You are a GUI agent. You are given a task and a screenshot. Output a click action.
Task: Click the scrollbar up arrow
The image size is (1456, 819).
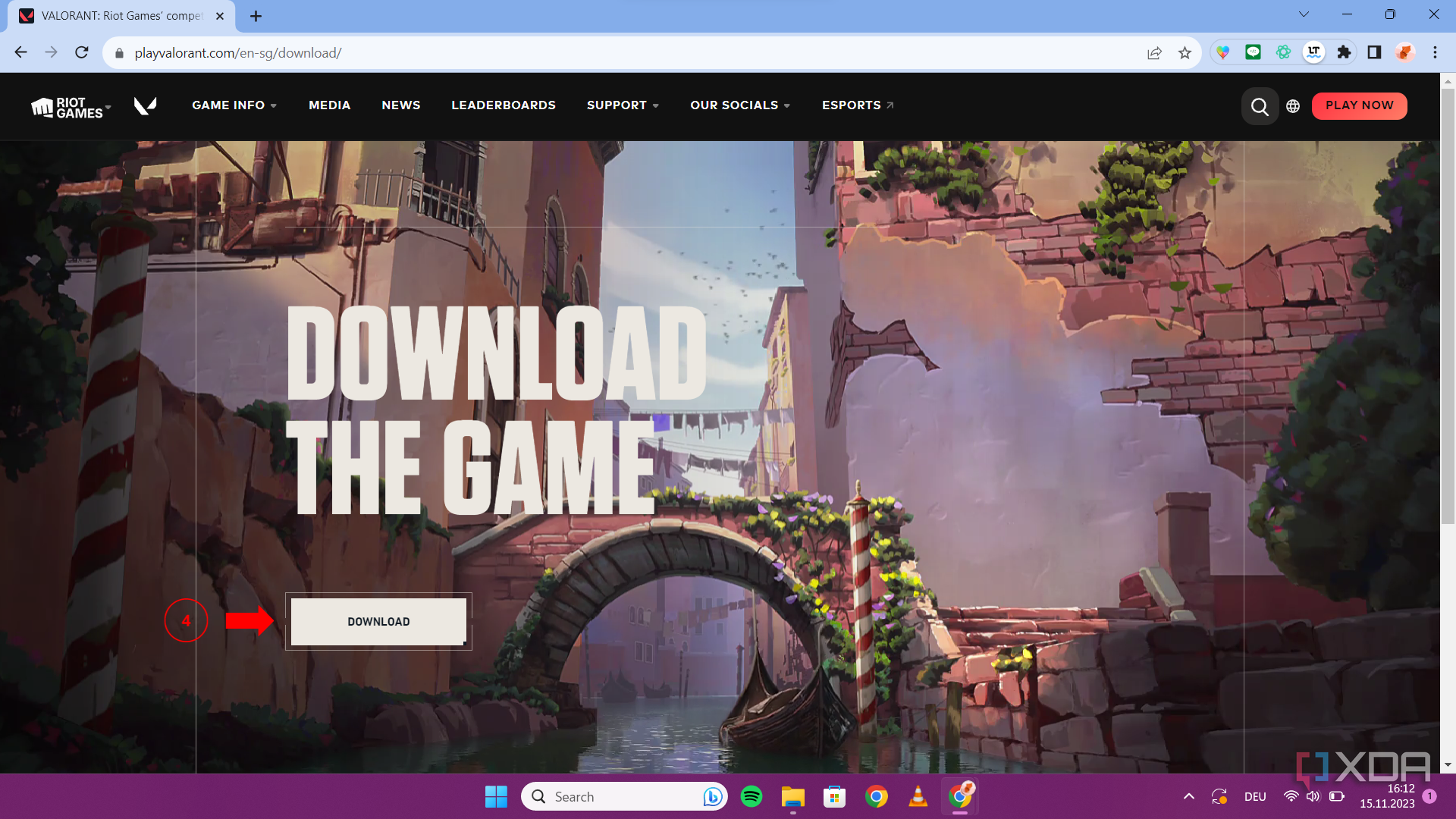1448,80
